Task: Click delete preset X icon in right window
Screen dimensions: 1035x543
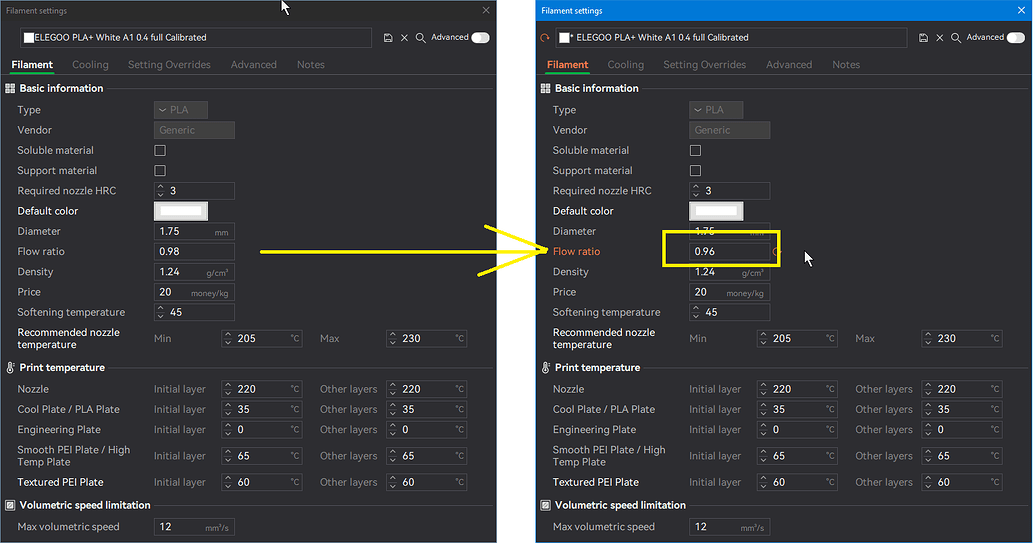Action: [x=940, y=38]
